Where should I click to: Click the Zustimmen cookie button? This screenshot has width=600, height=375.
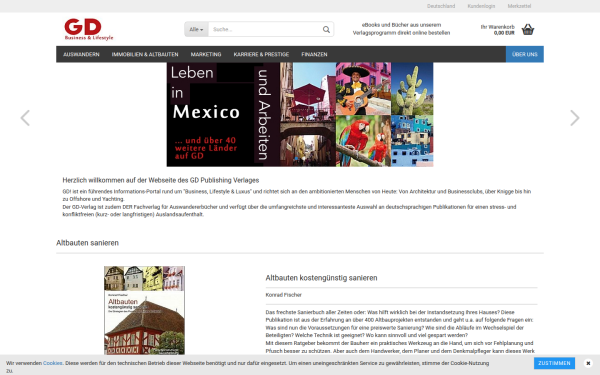coord(554,363)
